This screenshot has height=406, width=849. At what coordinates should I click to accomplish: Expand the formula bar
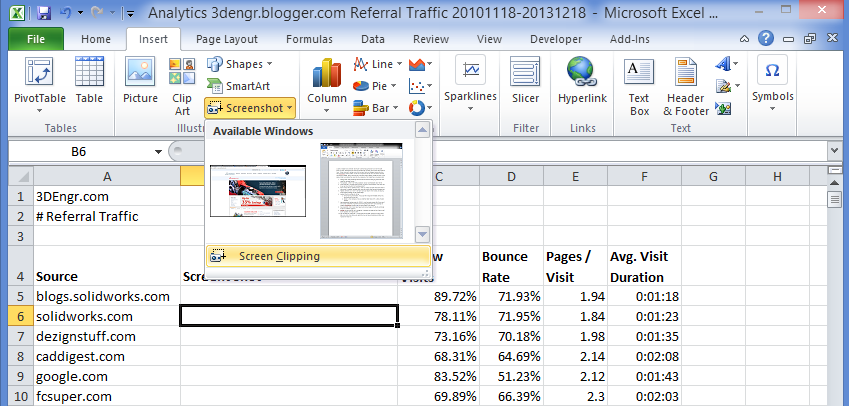click(x=834, y=151)
